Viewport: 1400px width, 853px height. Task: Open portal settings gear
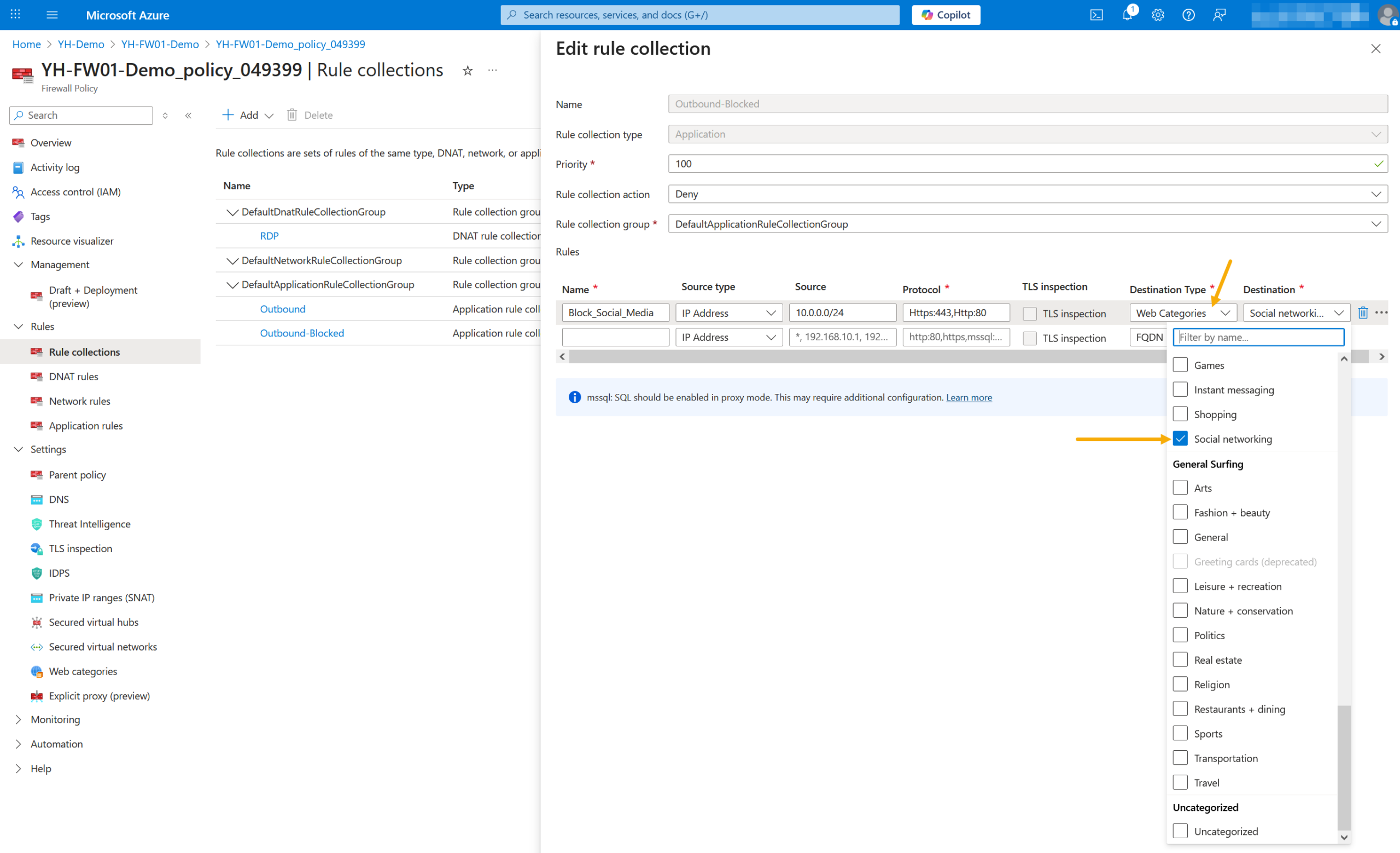tap(1157, 15)
